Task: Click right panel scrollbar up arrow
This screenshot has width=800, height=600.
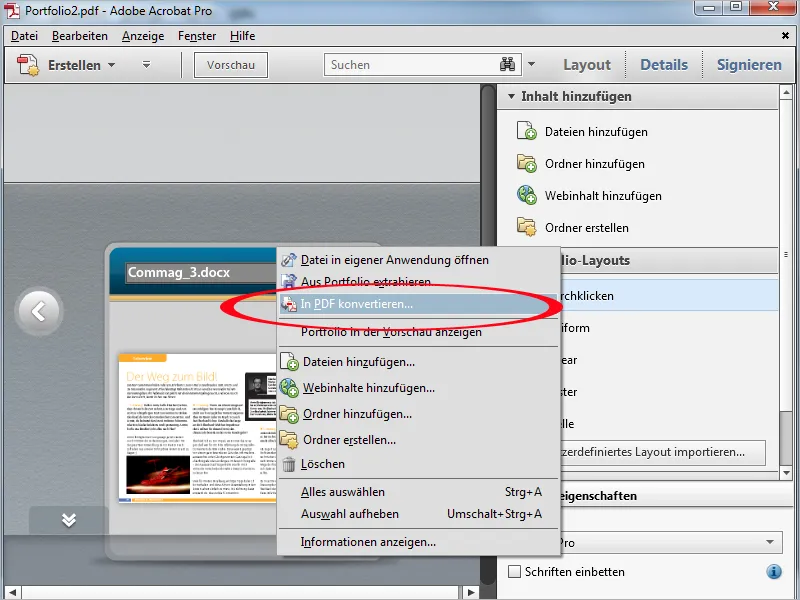Action: (x=786, y=92)
